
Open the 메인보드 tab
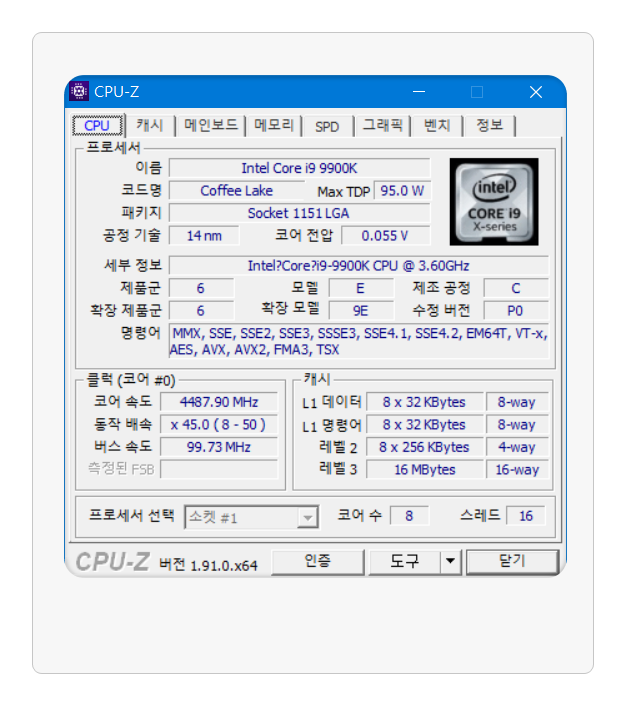pyautogui.click(x=210, y=125)
